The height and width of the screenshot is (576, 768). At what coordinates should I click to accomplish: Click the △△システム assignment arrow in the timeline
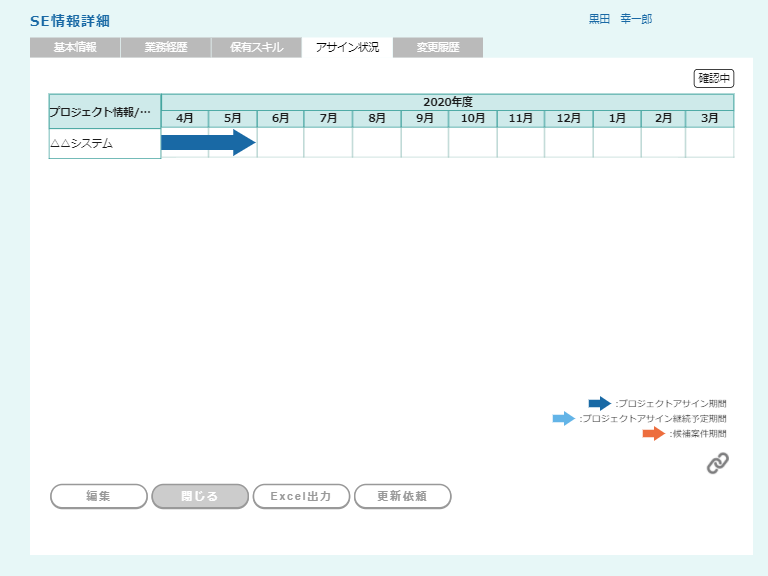pyautogui.click(x=209, y=143)
